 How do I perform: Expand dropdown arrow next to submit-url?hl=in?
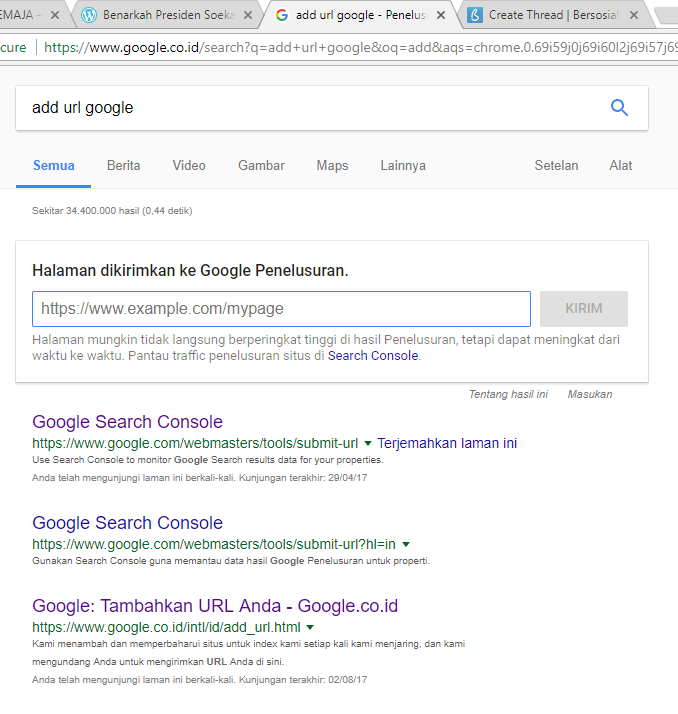pos(406,544)
